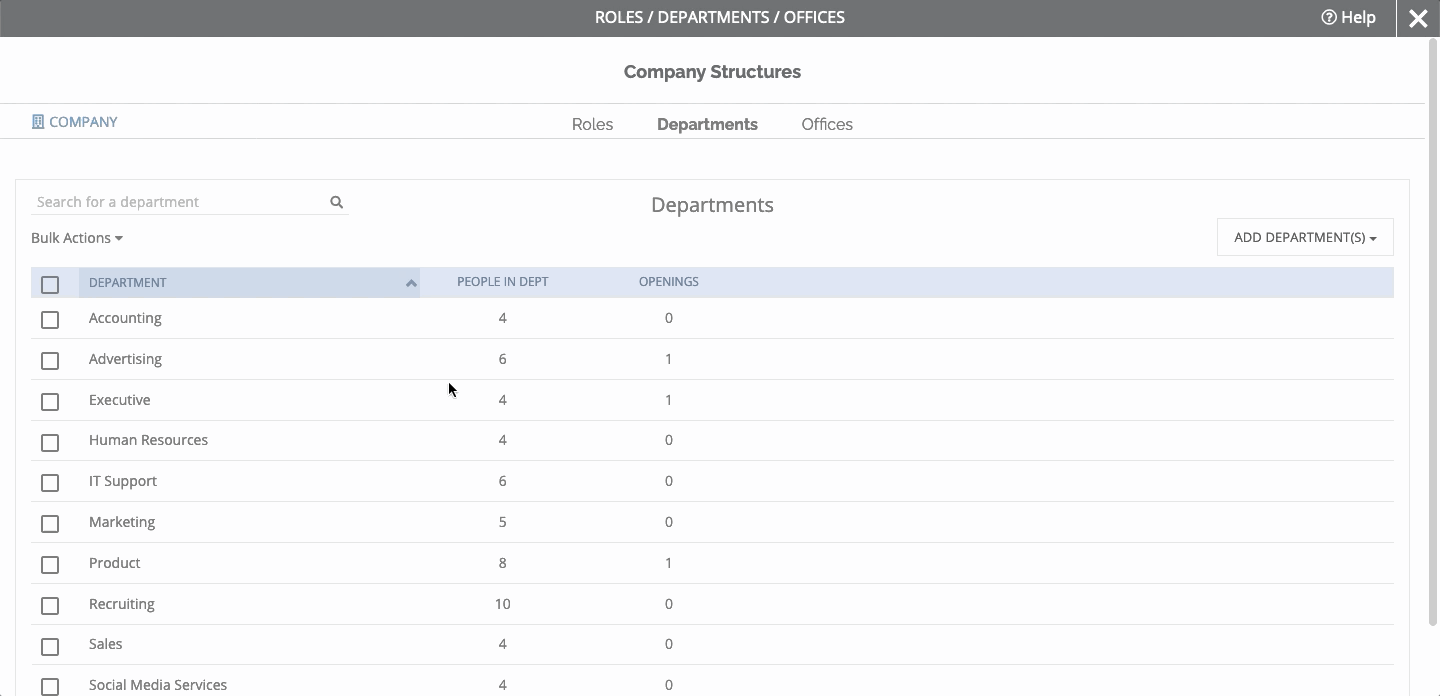
Task: Open the Human Resources department
Action: (x=148, y=440)
